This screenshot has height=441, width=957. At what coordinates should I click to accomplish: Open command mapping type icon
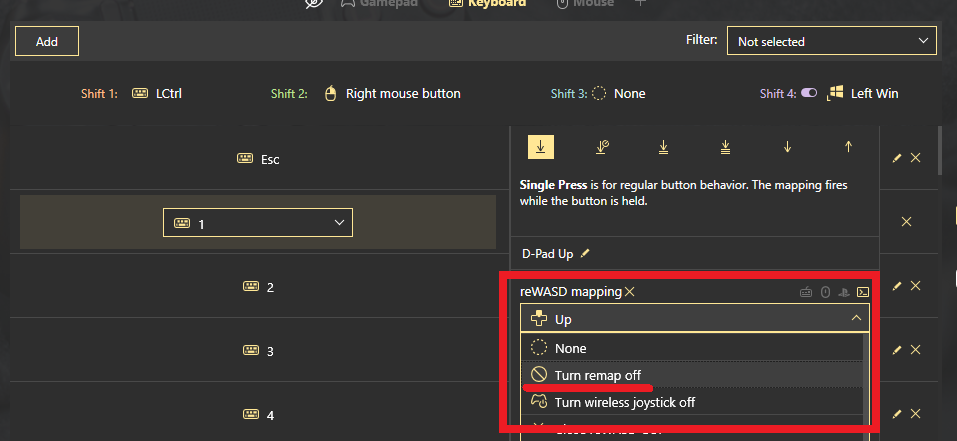point(862,292)
